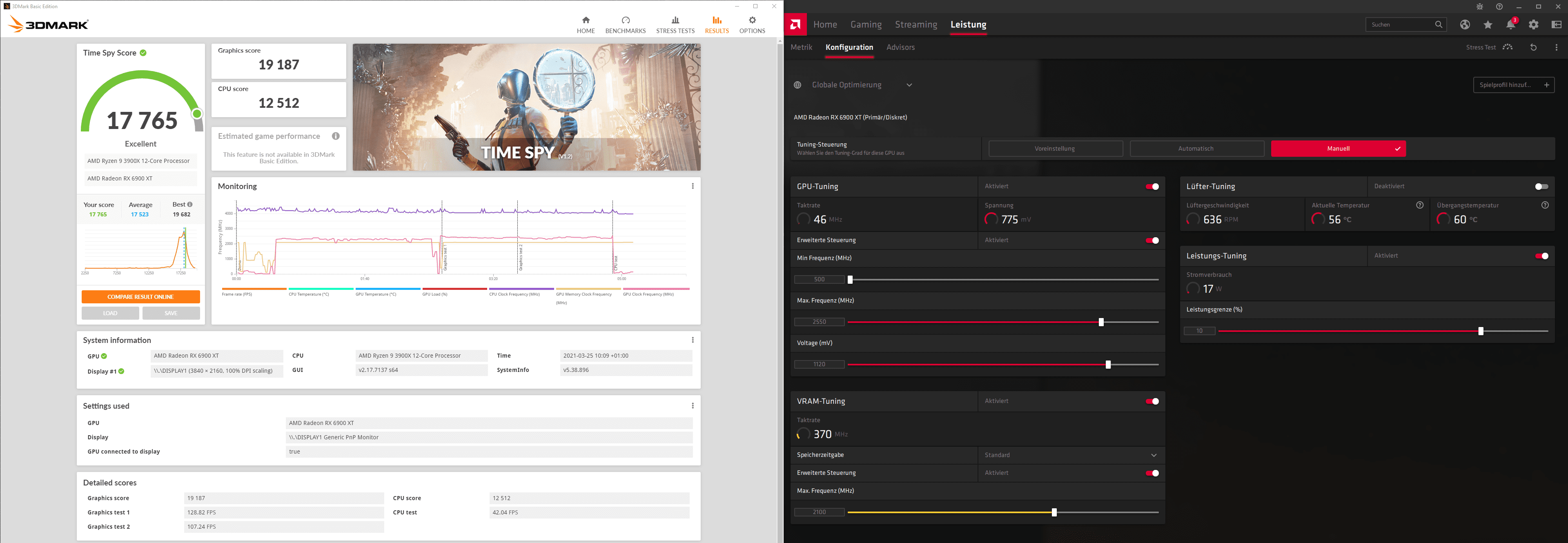Image resolution: width=1568 pixels, height=543 pixels.
Task: Click the AMD notifications bell icon
Action: (x=1510, y=25)
